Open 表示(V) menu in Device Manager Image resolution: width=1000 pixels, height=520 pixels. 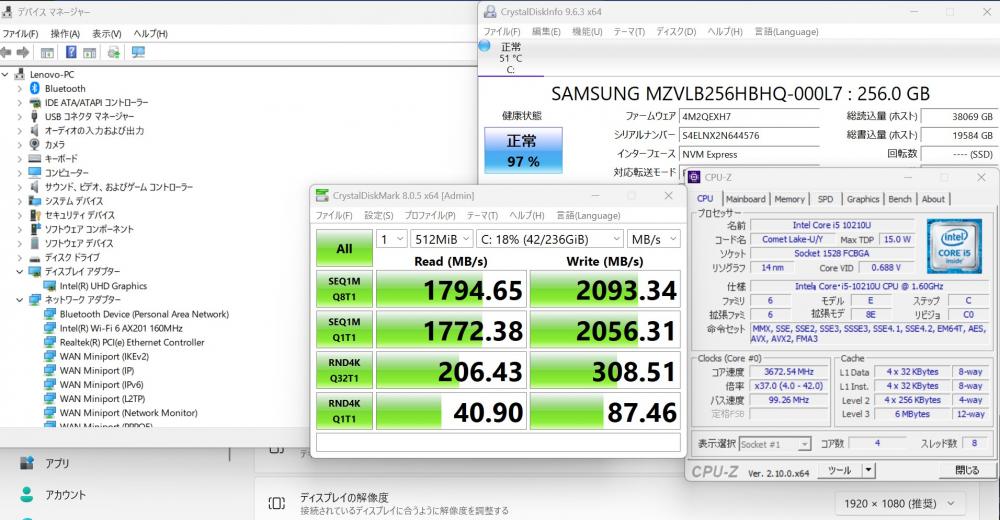(x=107, y=34)
